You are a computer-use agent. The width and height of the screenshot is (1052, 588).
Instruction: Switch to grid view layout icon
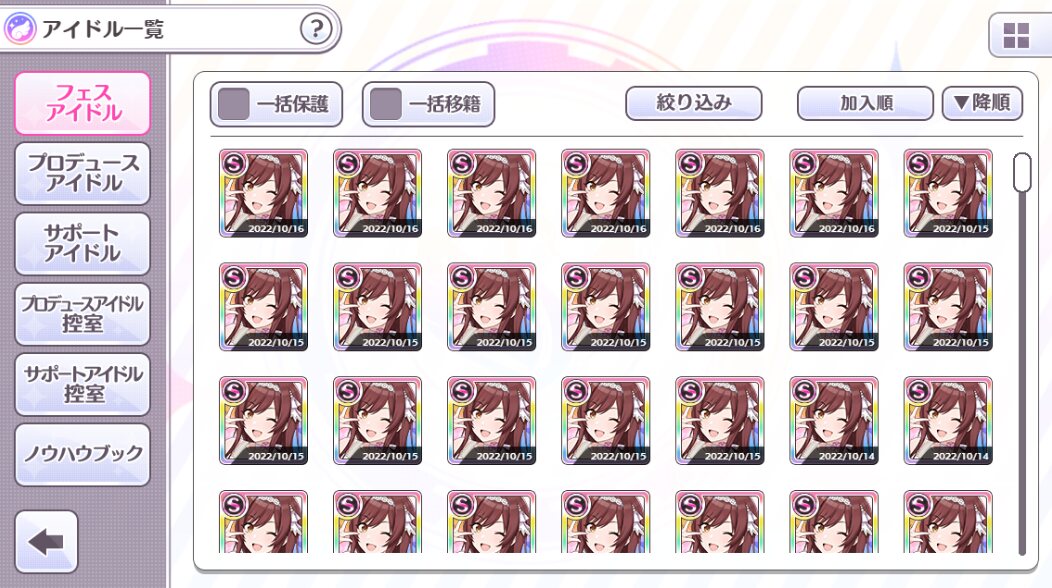point(1016,36)
